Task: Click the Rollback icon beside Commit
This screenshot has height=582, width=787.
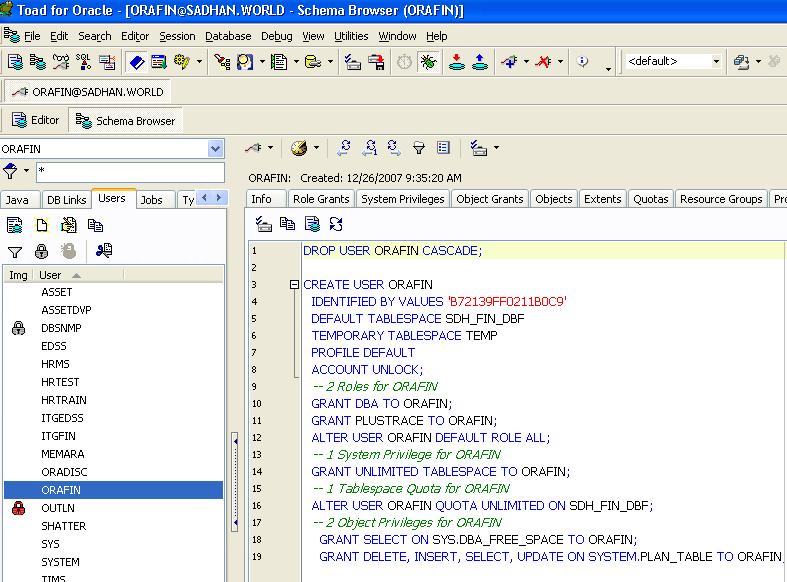Action: pyautogui.click(x=159, y=62)
